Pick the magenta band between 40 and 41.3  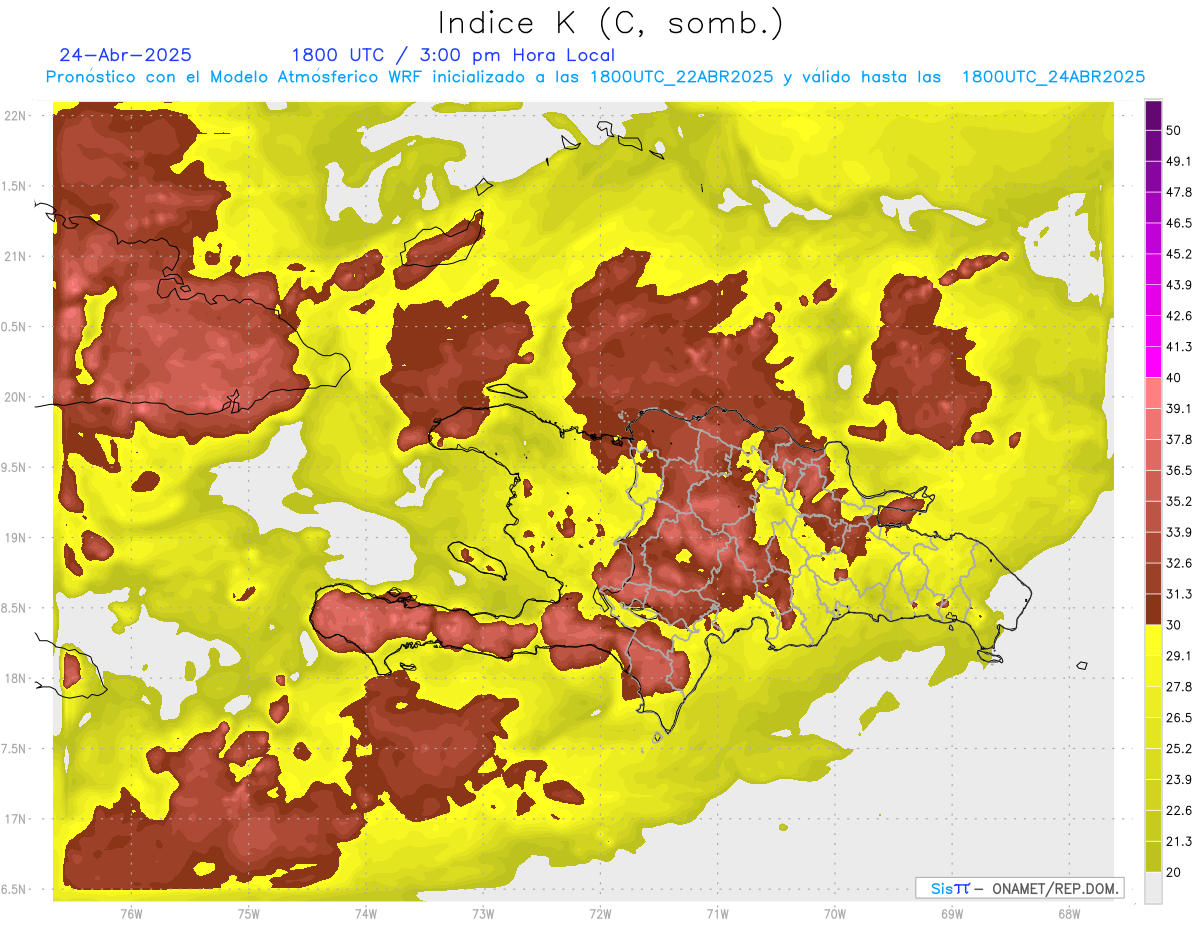(1153, 362)
